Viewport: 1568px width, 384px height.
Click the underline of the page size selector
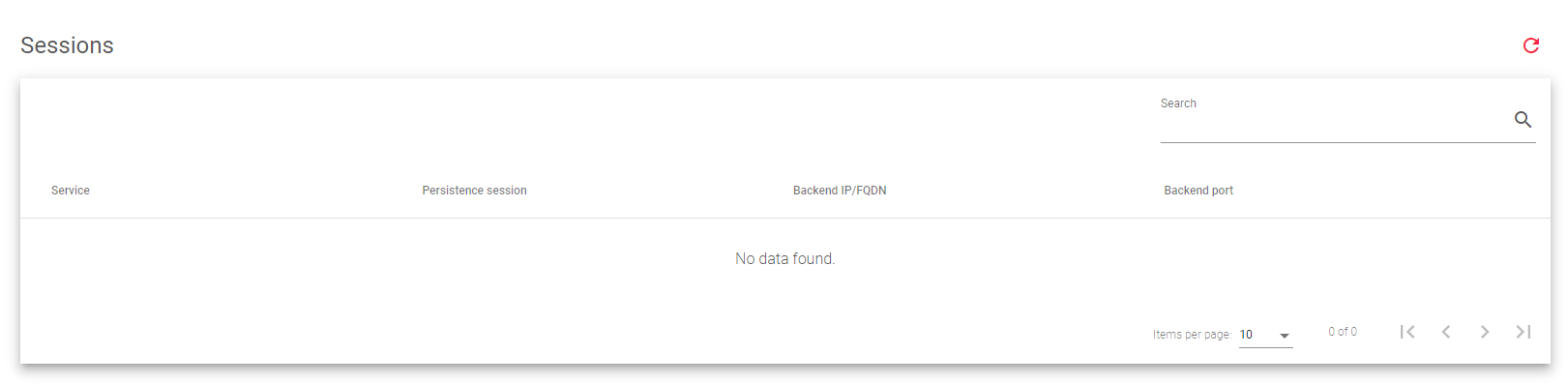click(x=1266, y=346)
